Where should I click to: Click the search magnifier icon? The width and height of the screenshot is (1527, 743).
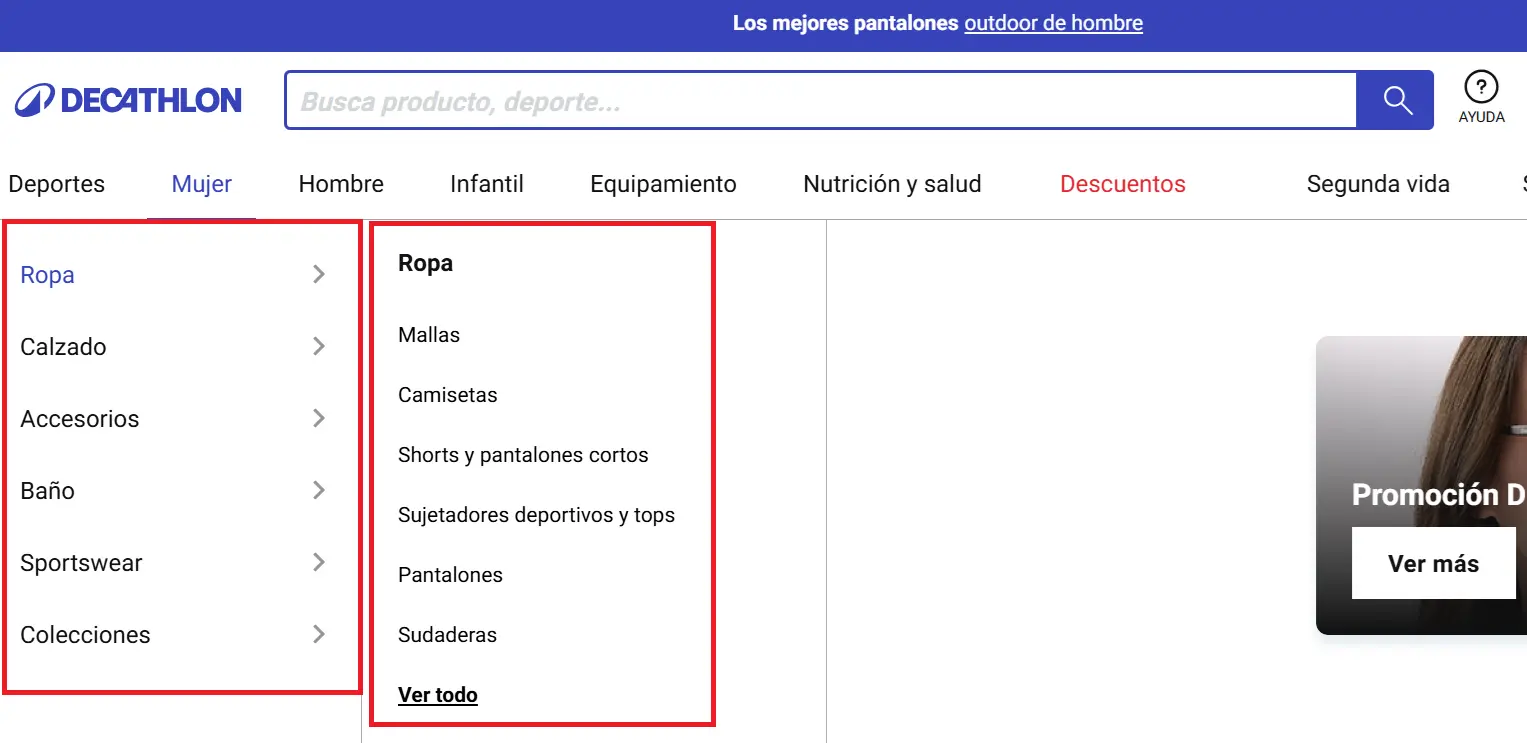coord(1396,100)
